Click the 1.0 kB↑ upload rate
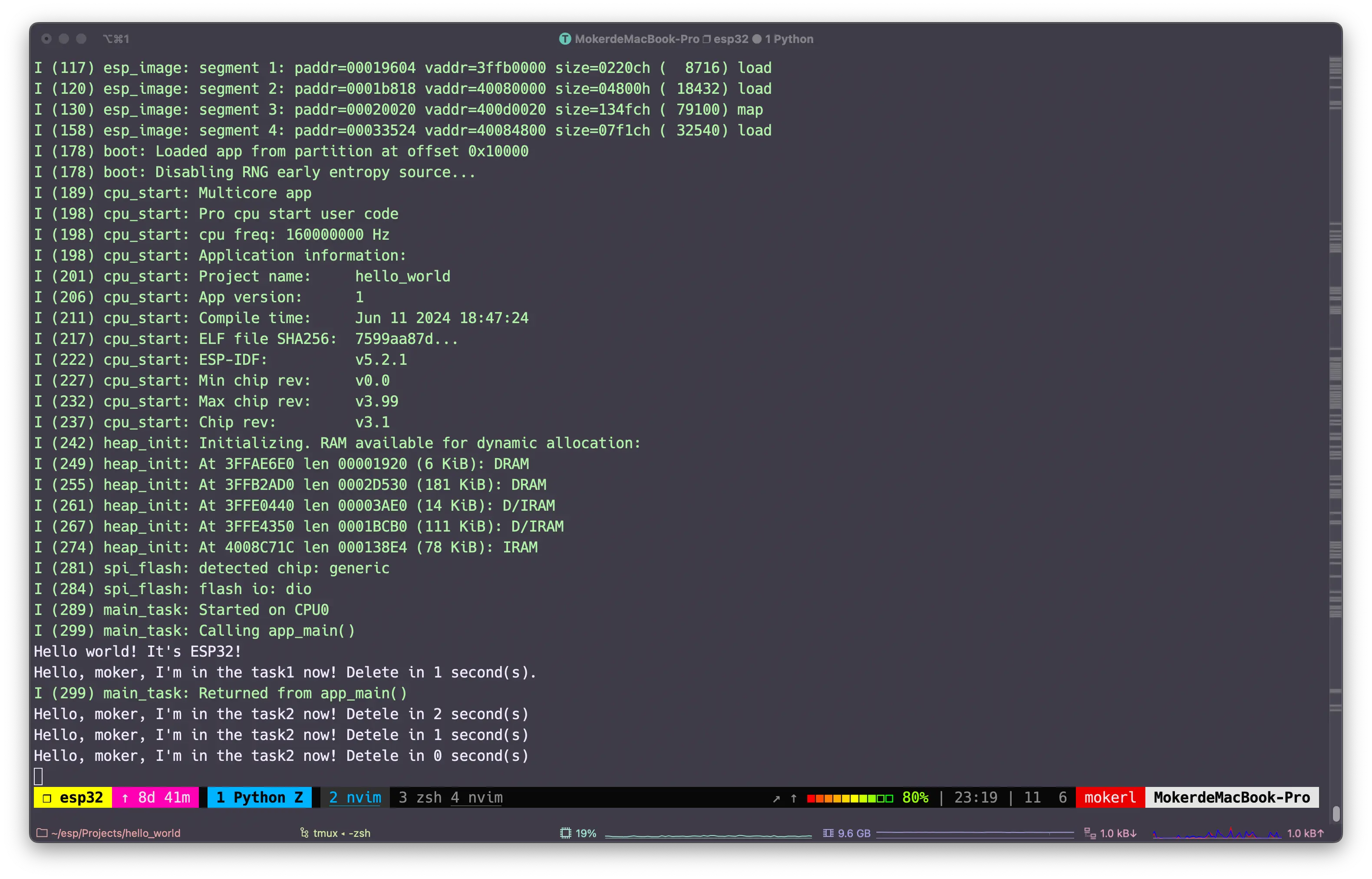The height and width of the screenshot is (879, 1372). pyautogui.click(x=1305, y=833)
